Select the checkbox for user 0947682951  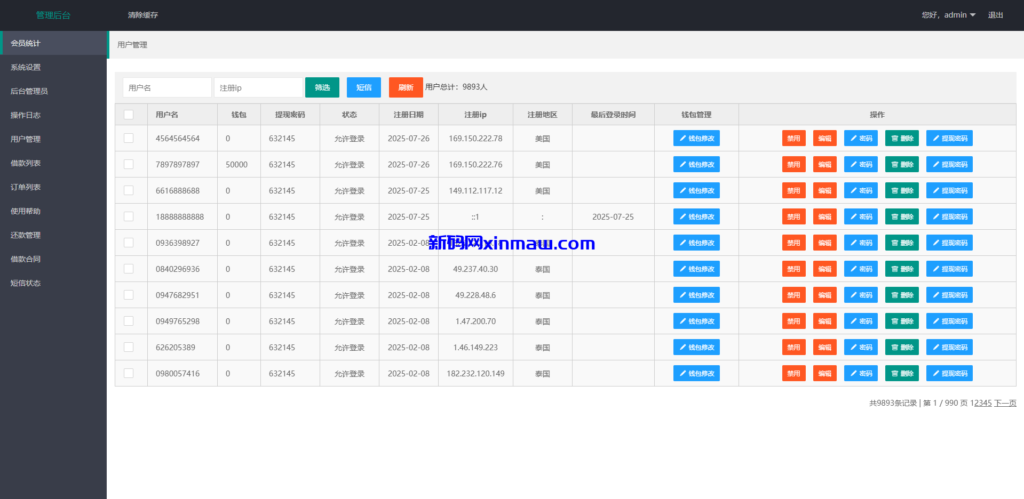pyautogui.click(x=128, y=295)
